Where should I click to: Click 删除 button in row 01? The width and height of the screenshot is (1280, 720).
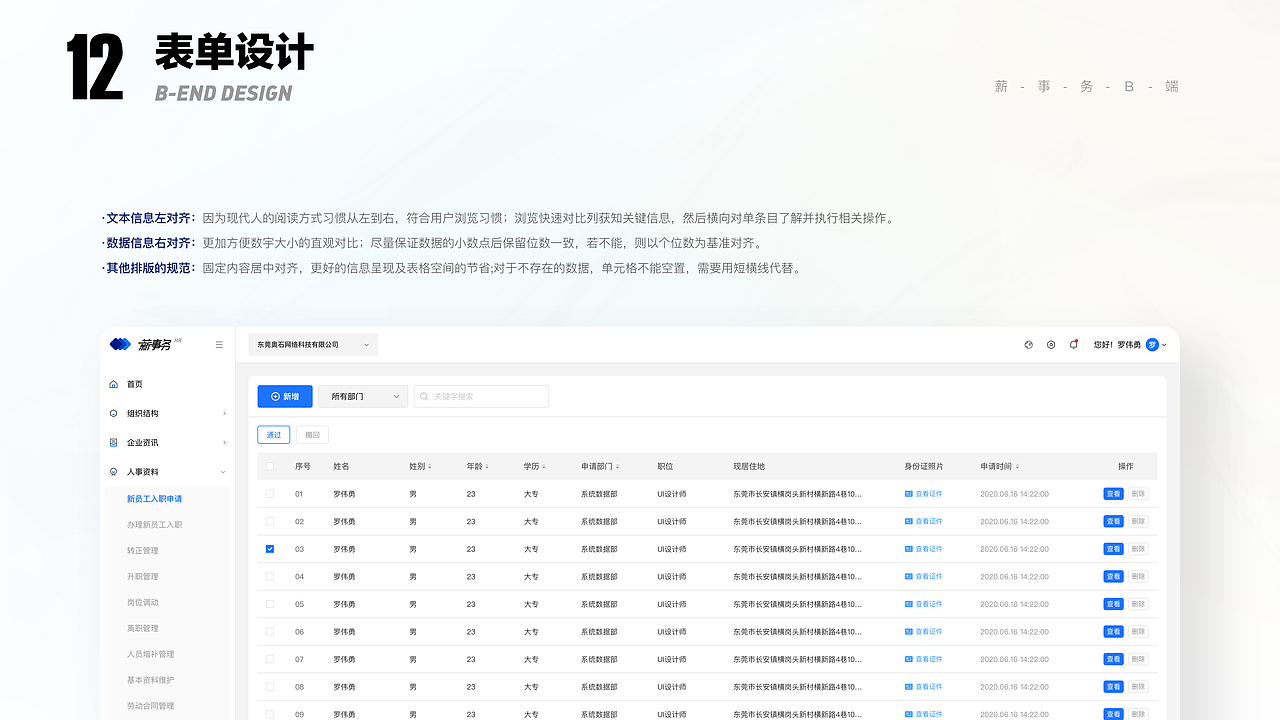[1138, 494]
